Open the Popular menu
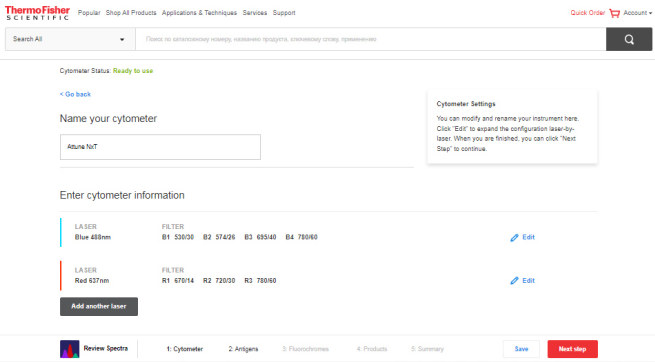This screenshot has width=655, height=362. (x=89, y=13)
